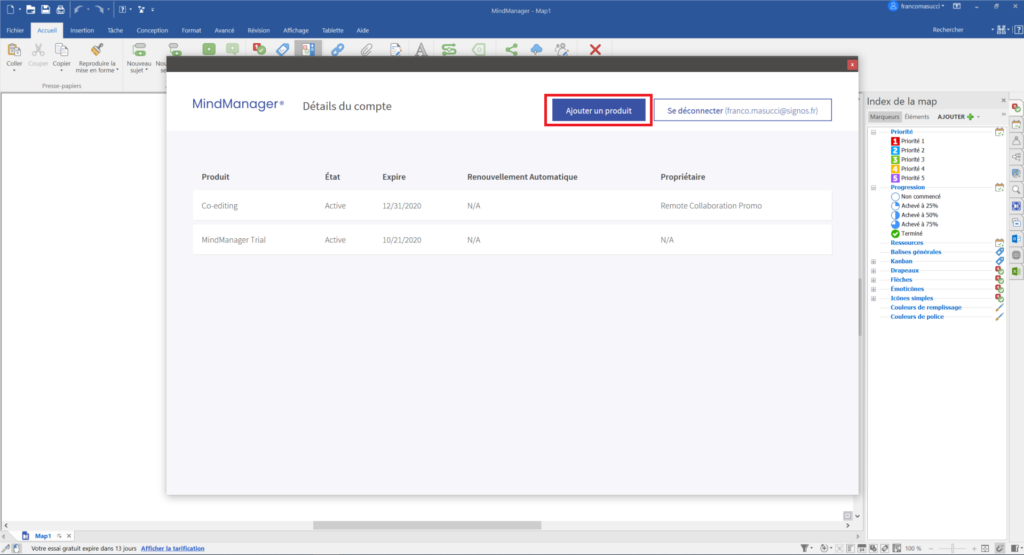The width and height of the screenshot is (1024, 555).
Task: Click the new document icon in title bar
Action: 10,9
